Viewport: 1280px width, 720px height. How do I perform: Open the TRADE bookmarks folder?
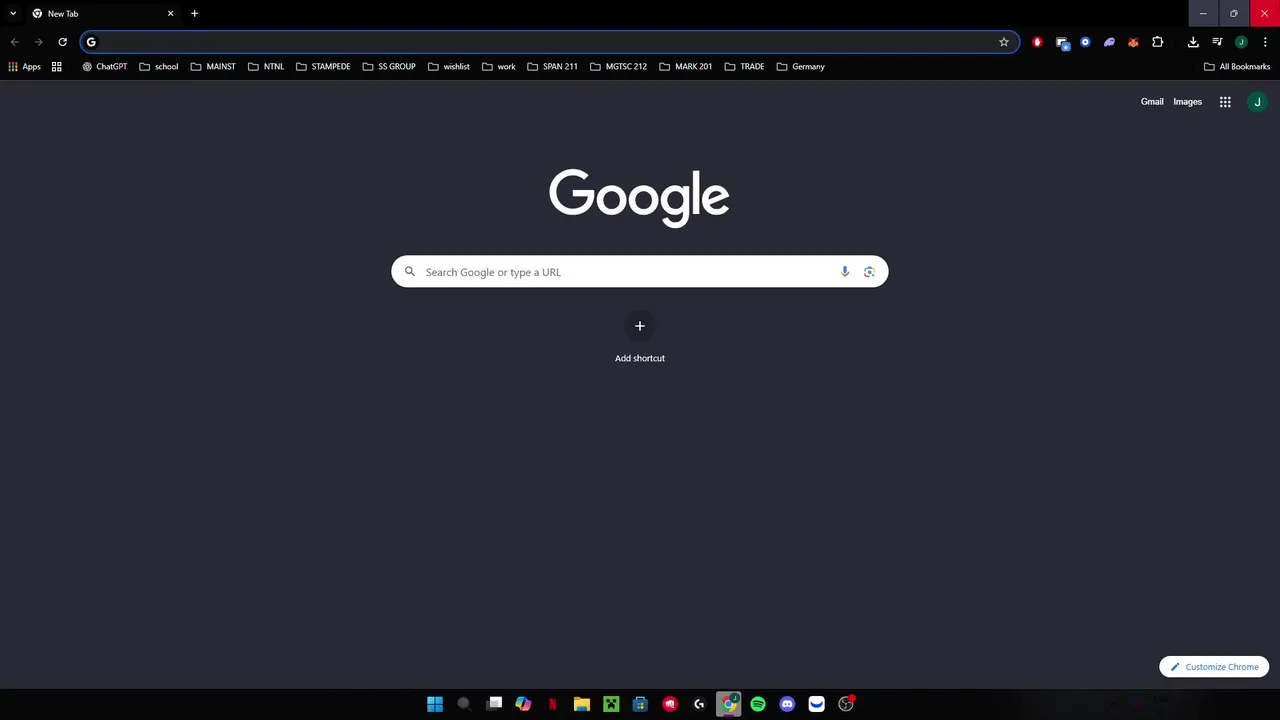click(744, 67)
